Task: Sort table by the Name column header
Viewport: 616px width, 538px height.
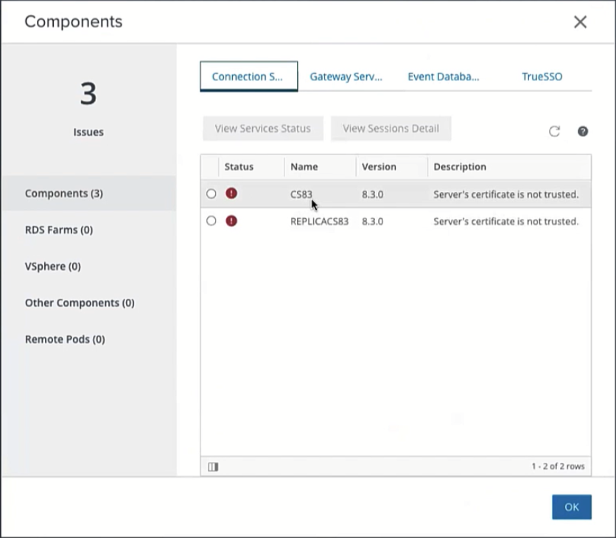Action: pos(304,167)
